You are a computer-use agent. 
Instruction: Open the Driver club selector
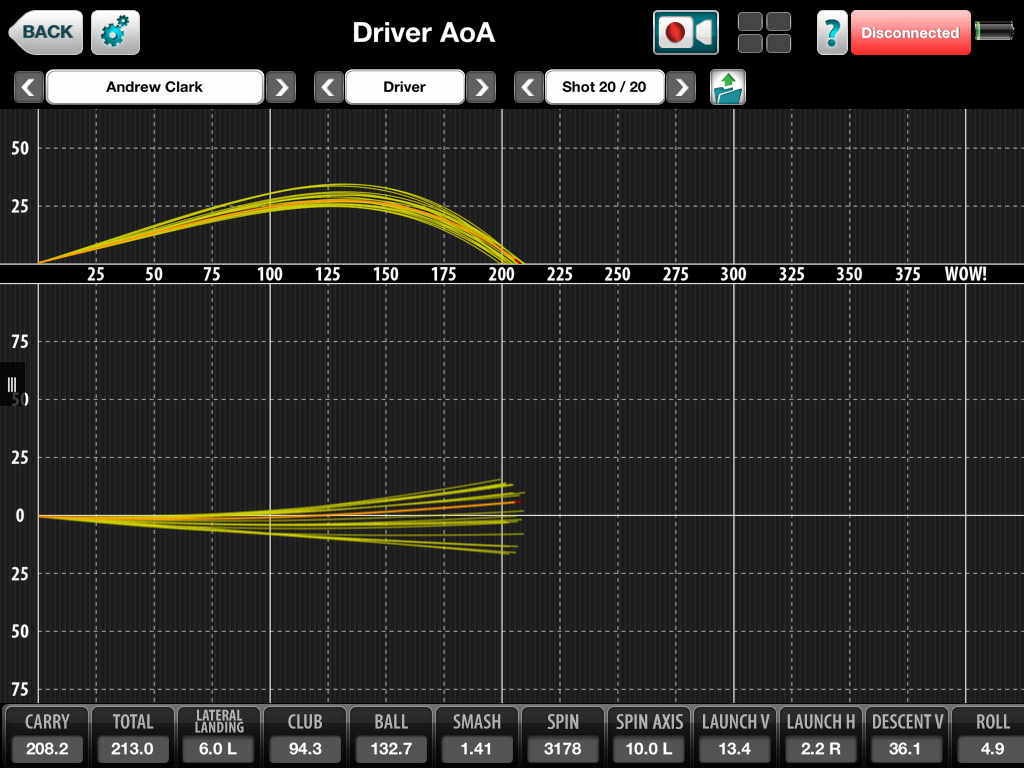pyautogui.click(x=405, y=87)
